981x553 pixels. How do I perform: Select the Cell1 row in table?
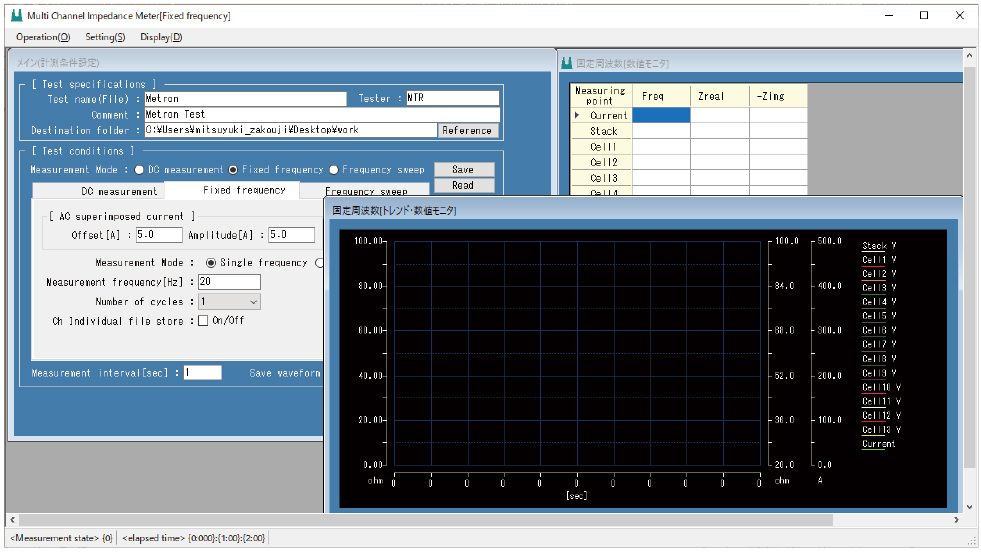click(604, 146)
